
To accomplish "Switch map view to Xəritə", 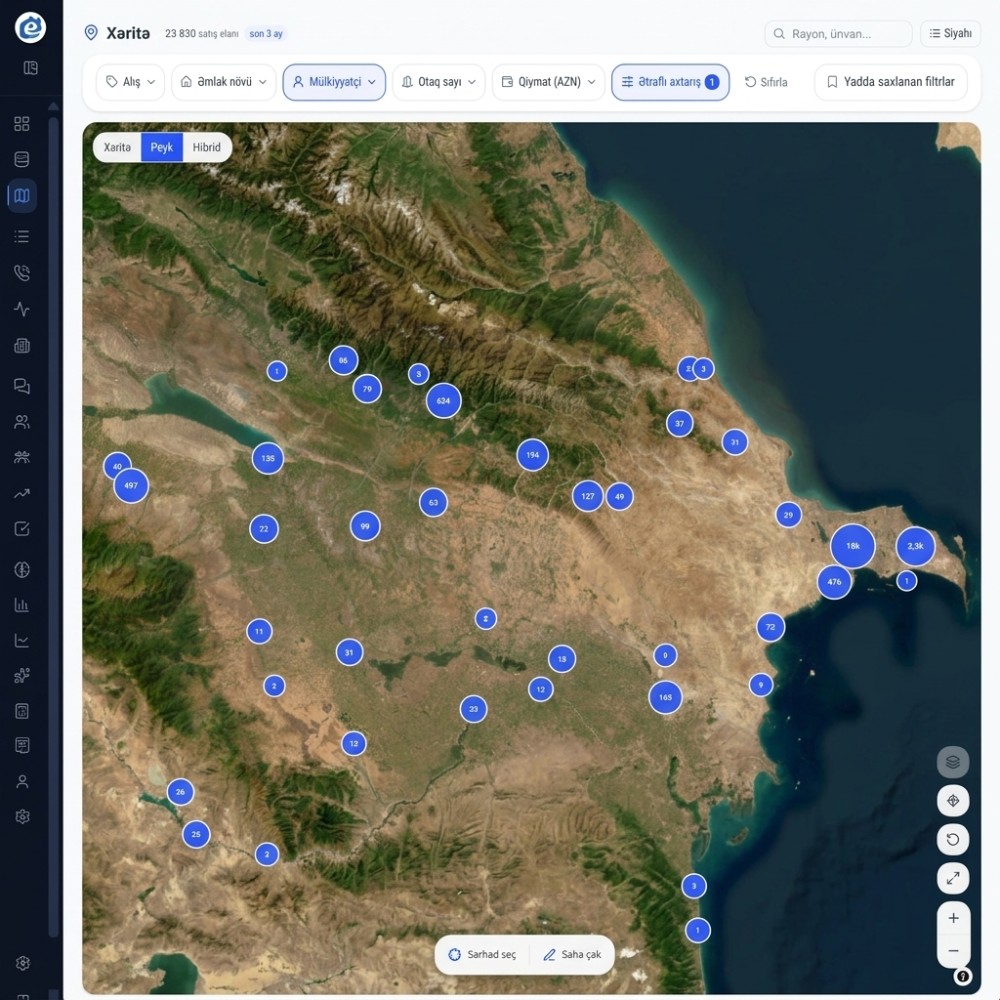I will (x=117, y=147).
